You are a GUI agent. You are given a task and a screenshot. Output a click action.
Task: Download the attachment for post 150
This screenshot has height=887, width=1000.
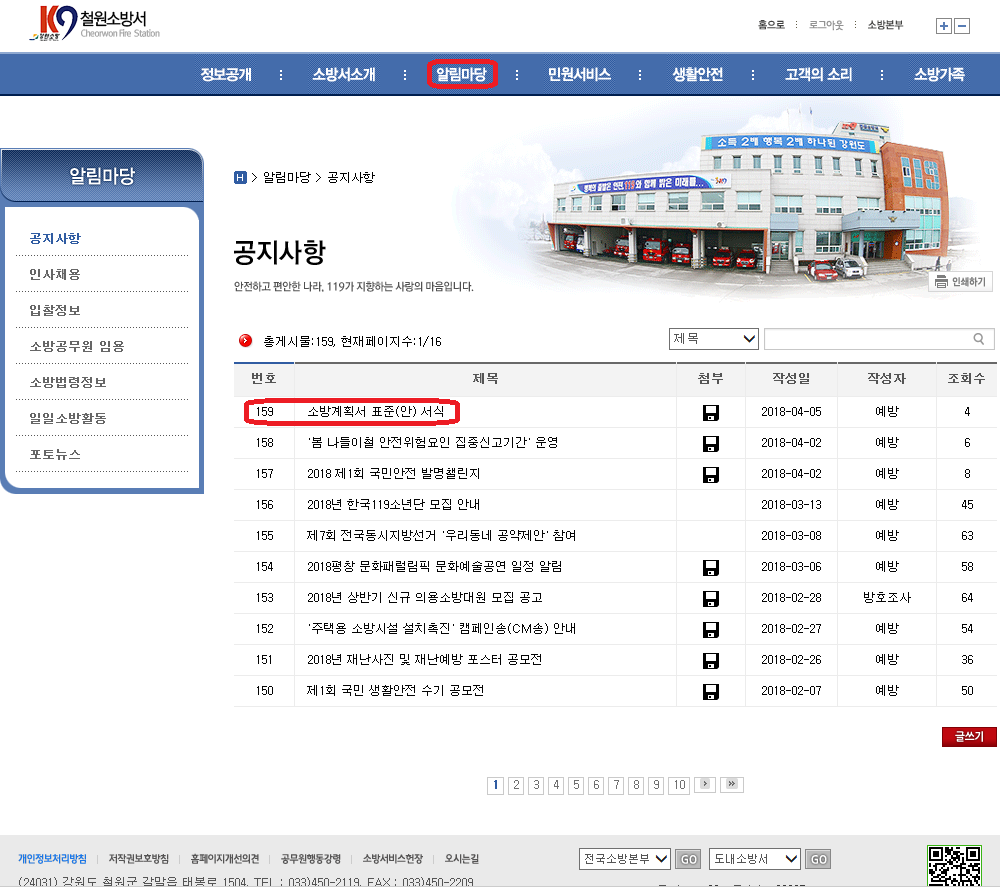tap(710, 691)
